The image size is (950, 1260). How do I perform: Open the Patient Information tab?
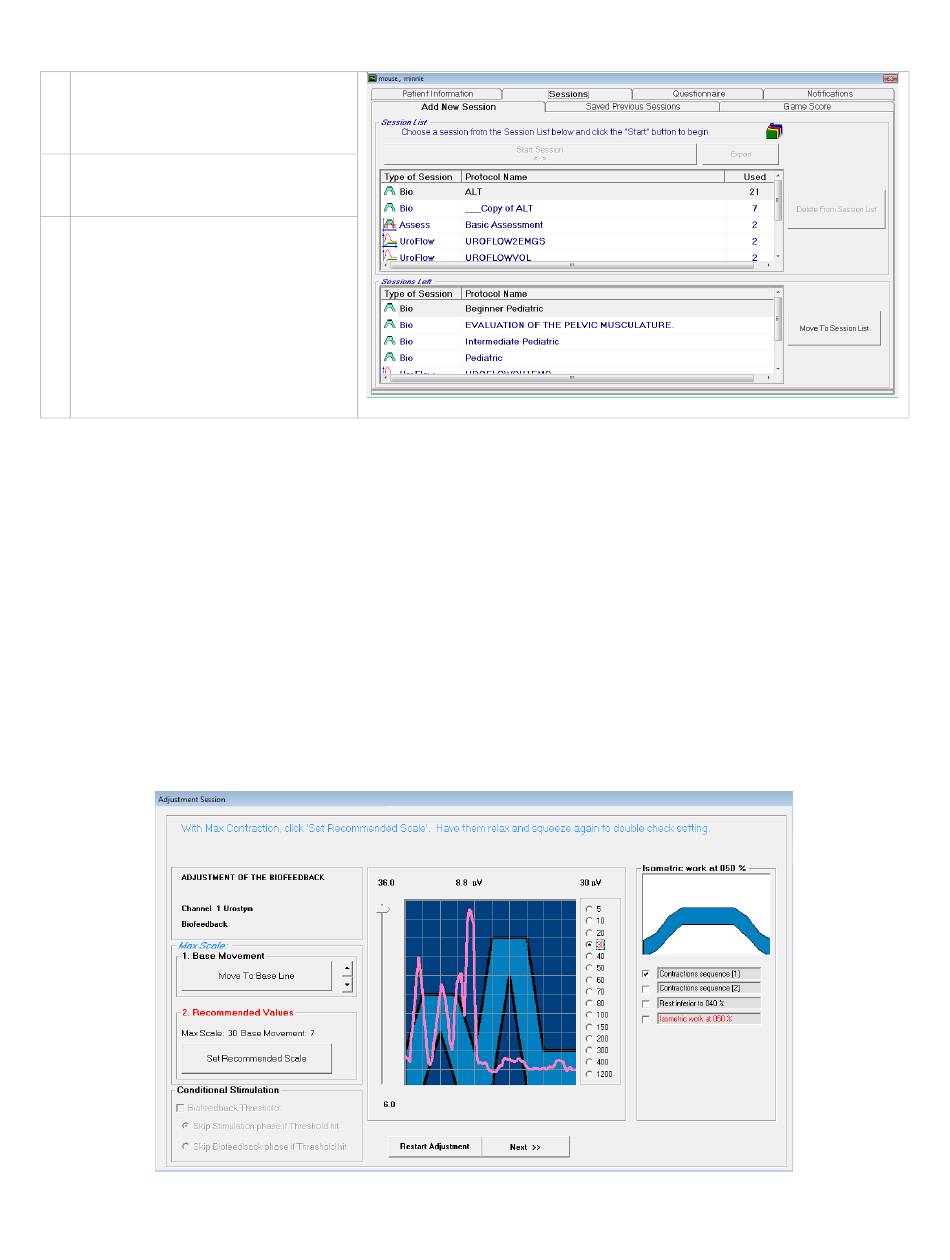[x=437, y=94]
